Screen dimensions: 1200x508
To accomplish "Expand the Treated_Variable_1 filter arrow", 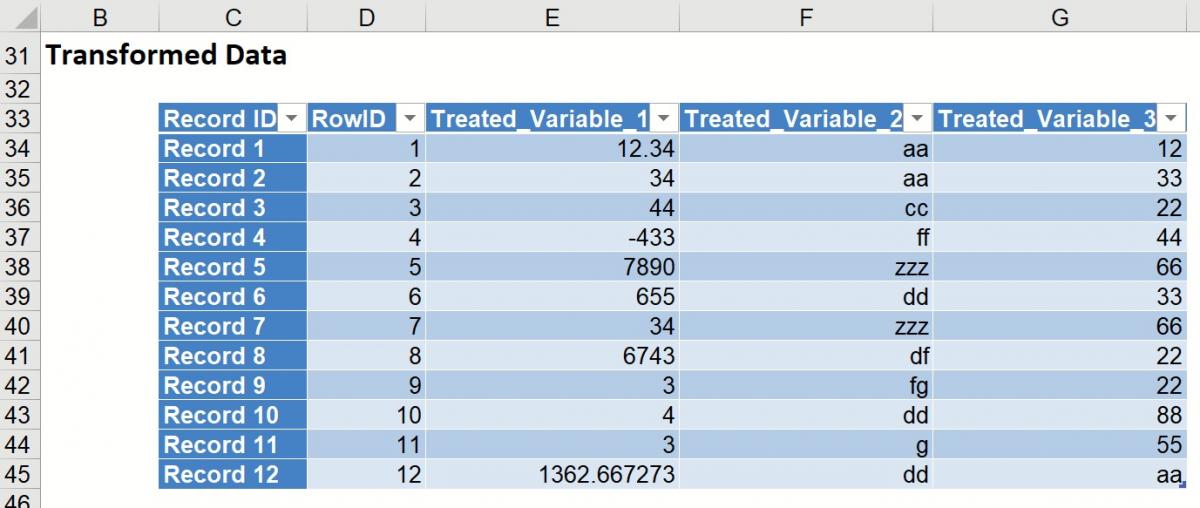I will (x=663, y=119).
